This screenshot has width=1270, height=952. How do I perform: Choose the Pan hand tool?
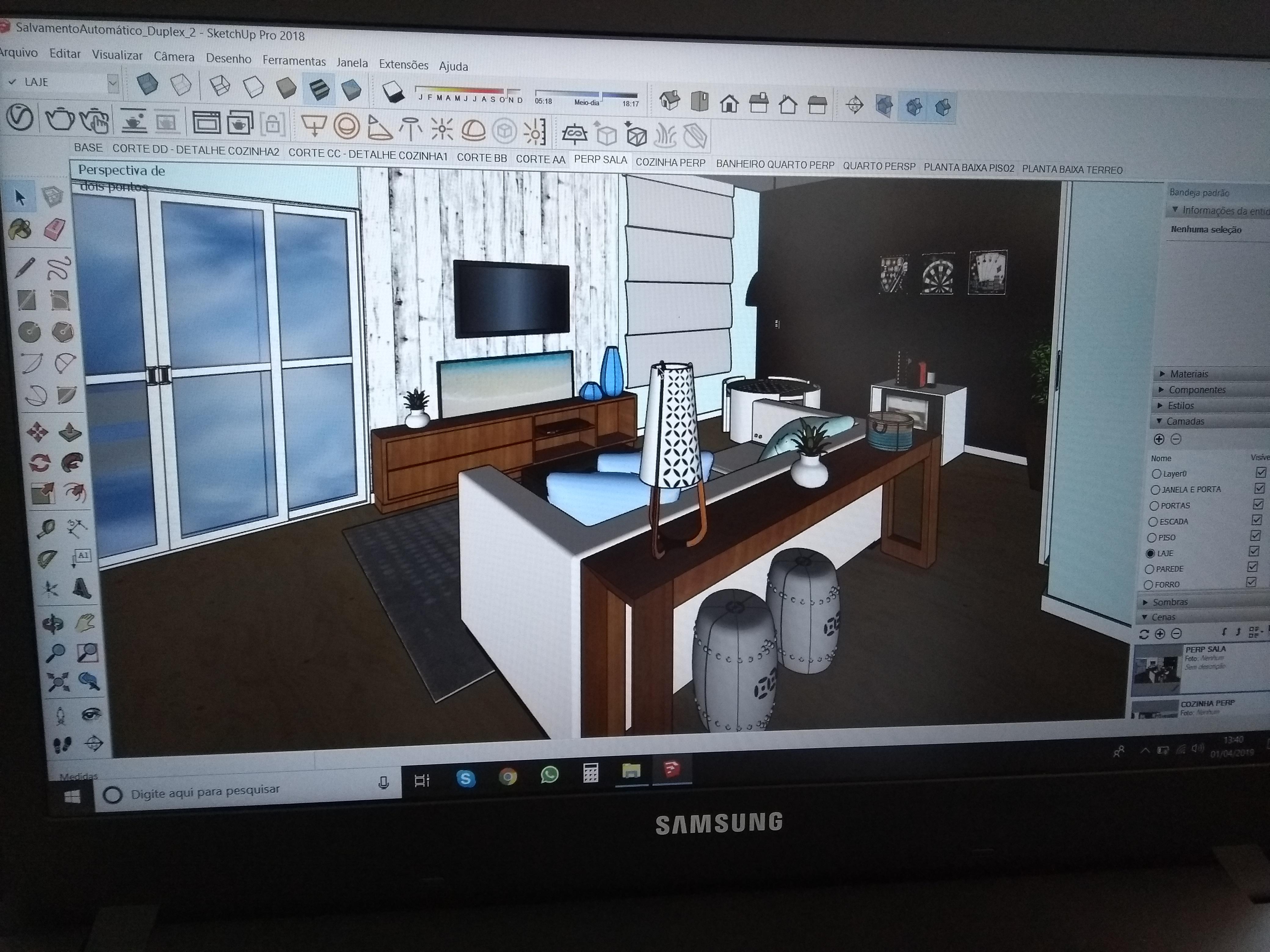(x=85, y=623)
